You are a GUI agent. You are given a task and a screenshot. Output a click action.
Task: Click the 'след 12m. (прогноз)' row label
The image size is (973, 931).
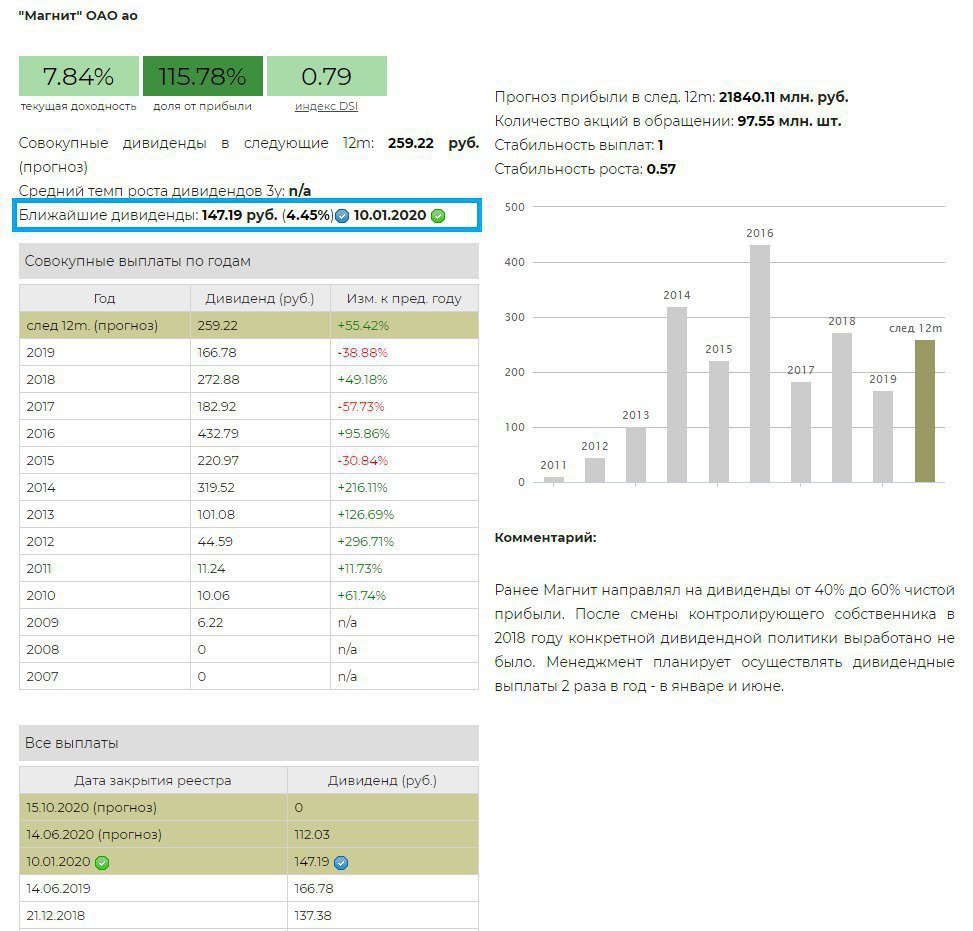[x=92, y=325]
